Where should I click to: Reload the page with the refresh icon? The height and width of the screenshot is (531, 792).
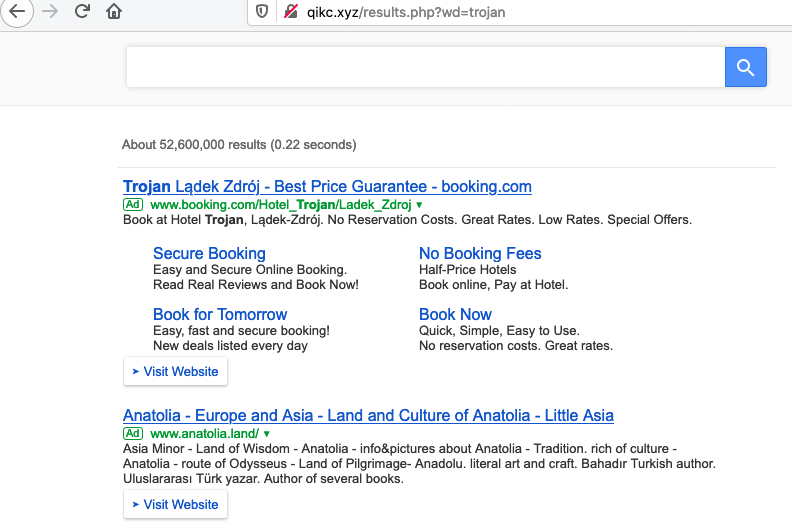[83, 12]
